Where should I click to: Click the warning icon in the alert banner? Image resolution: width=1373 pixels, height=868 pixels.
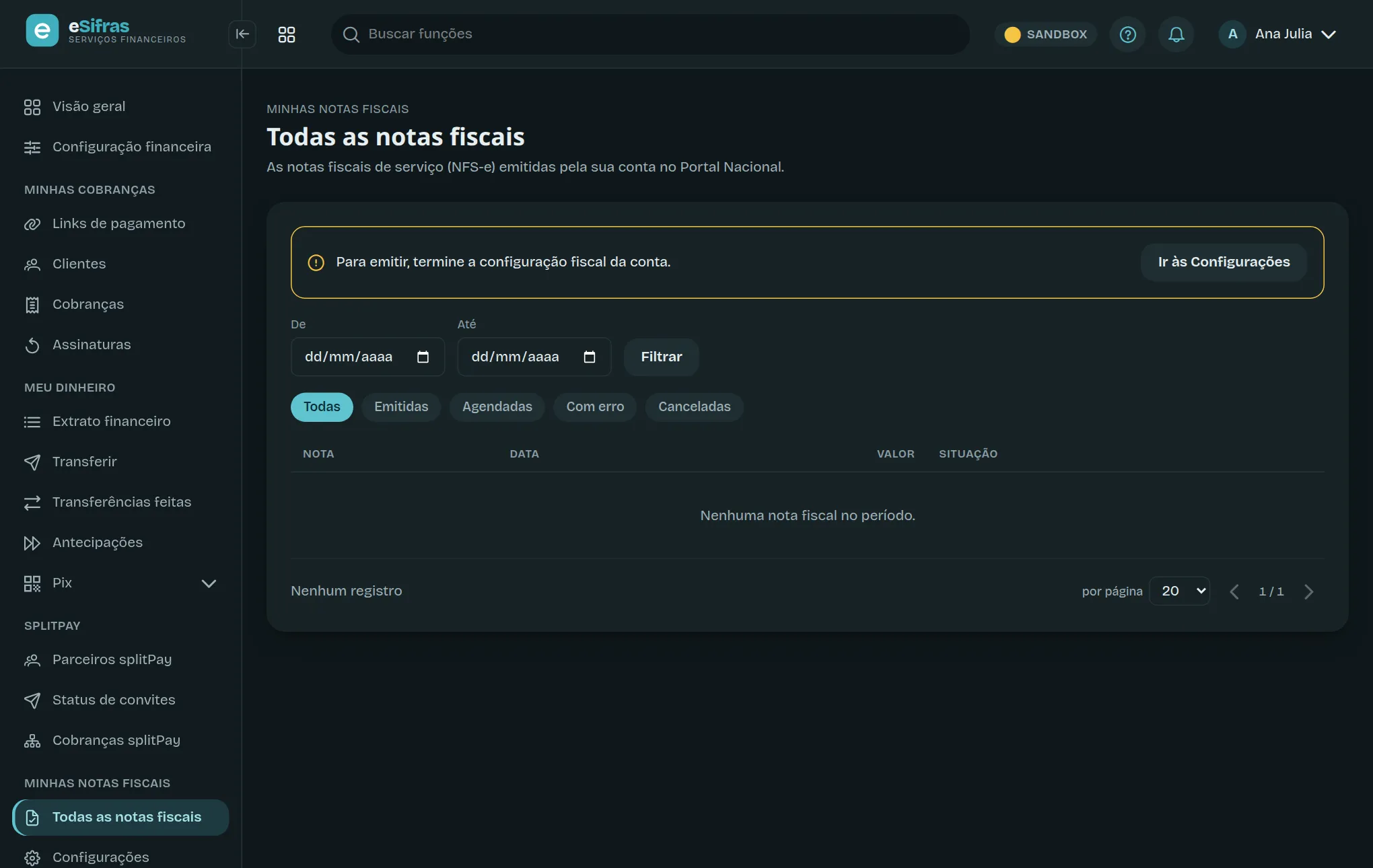coord(316,262)
